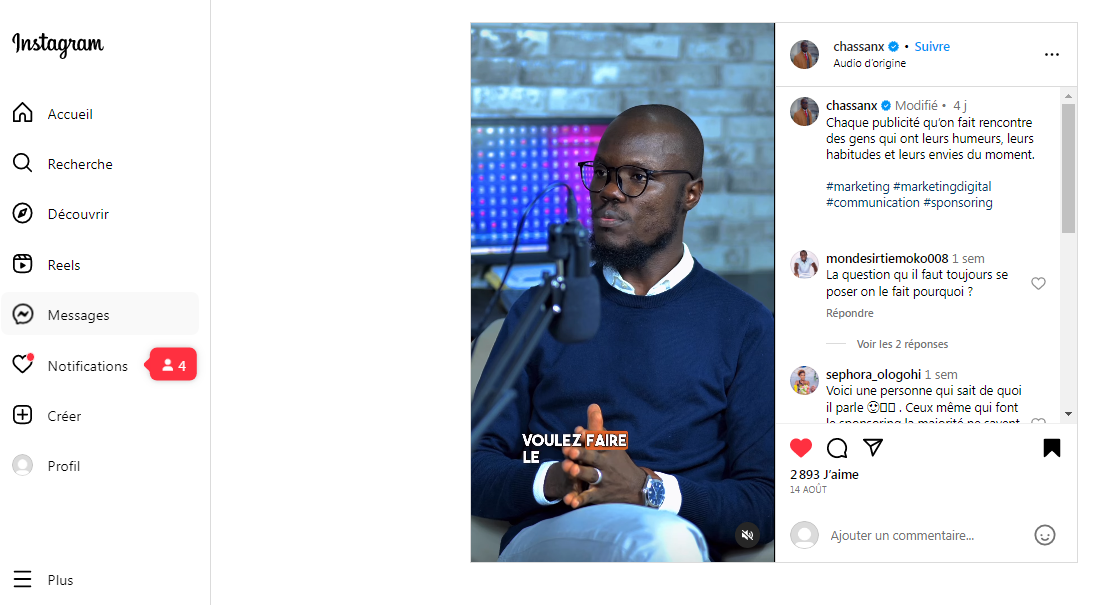Expand Voir les 2 réponses
1095x605 pixels.
click(902, 344)
